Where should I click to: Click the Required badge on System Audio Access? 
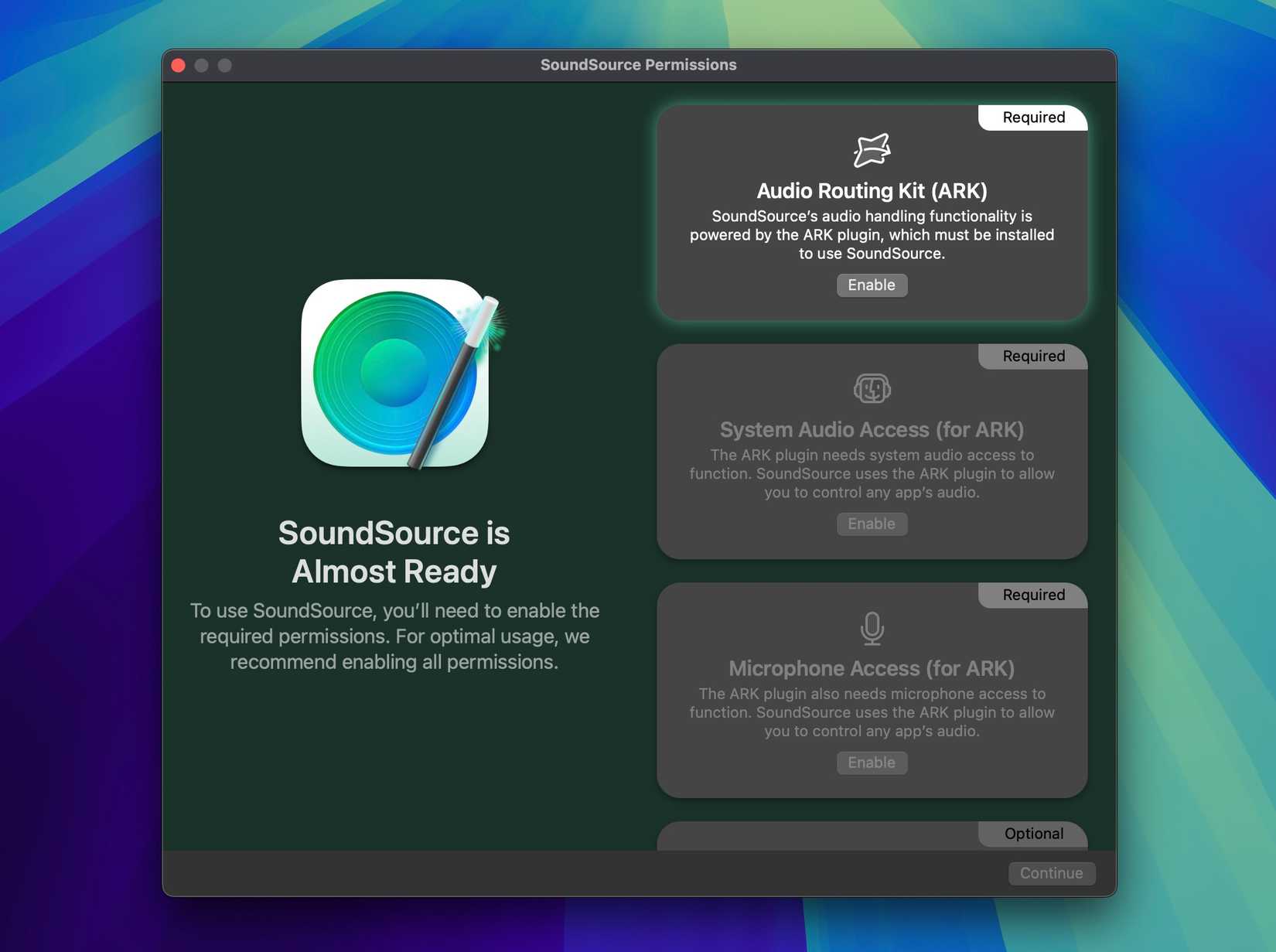[1032, 356]
